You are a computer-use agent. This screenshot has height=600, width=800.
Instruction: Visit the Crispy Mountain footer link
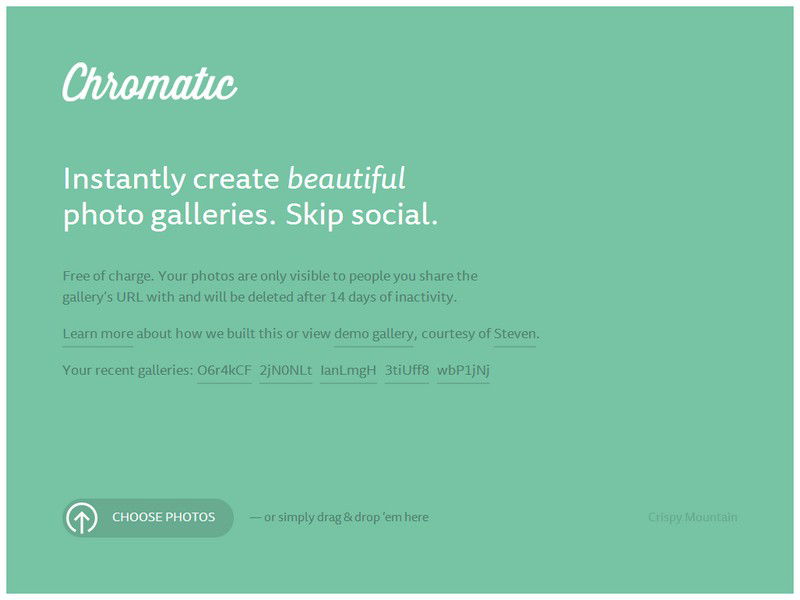pos(692,517)
